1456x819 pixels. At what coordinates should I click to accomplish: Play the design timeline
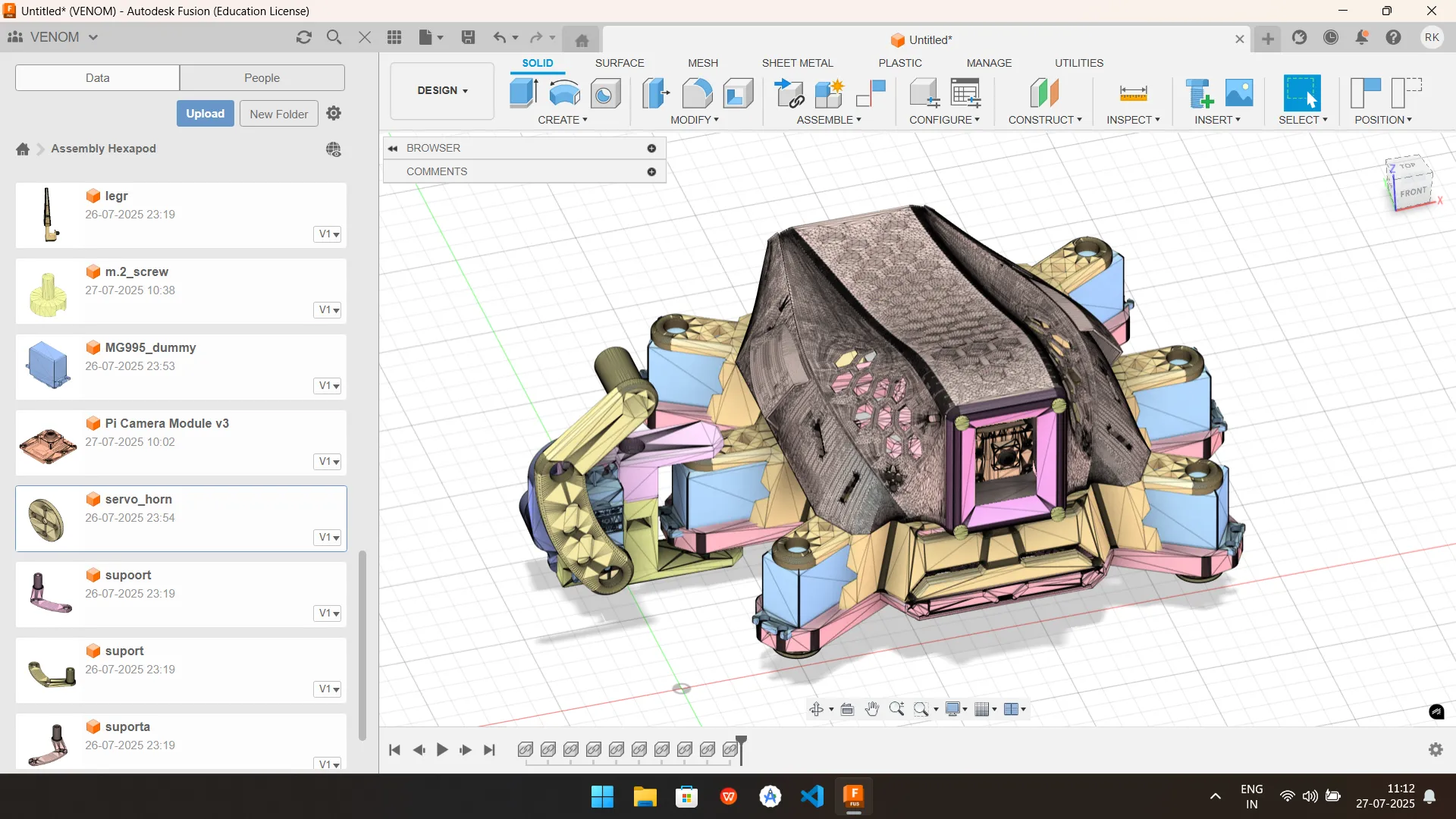click(442, 750)
